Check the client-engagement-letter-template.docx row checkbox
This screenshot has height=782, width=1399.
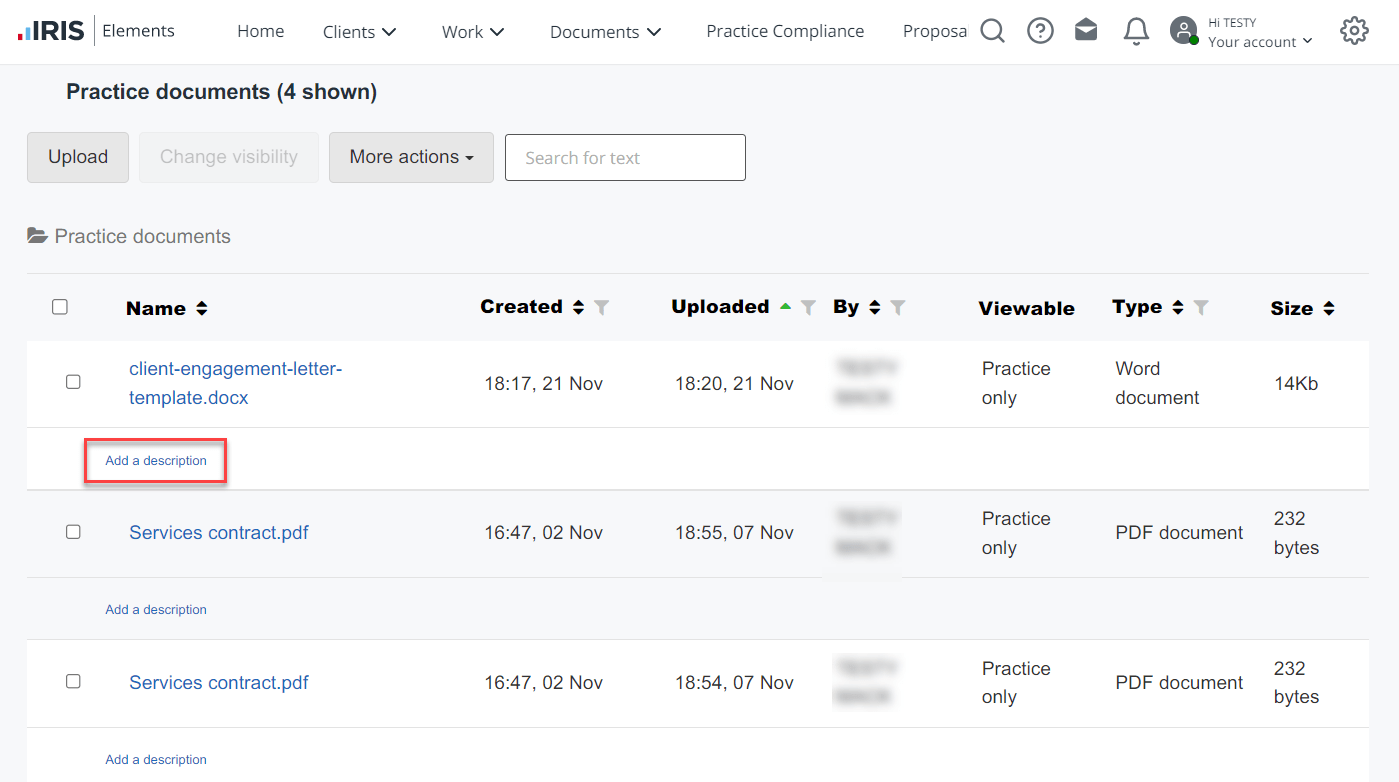click(73, 382)
